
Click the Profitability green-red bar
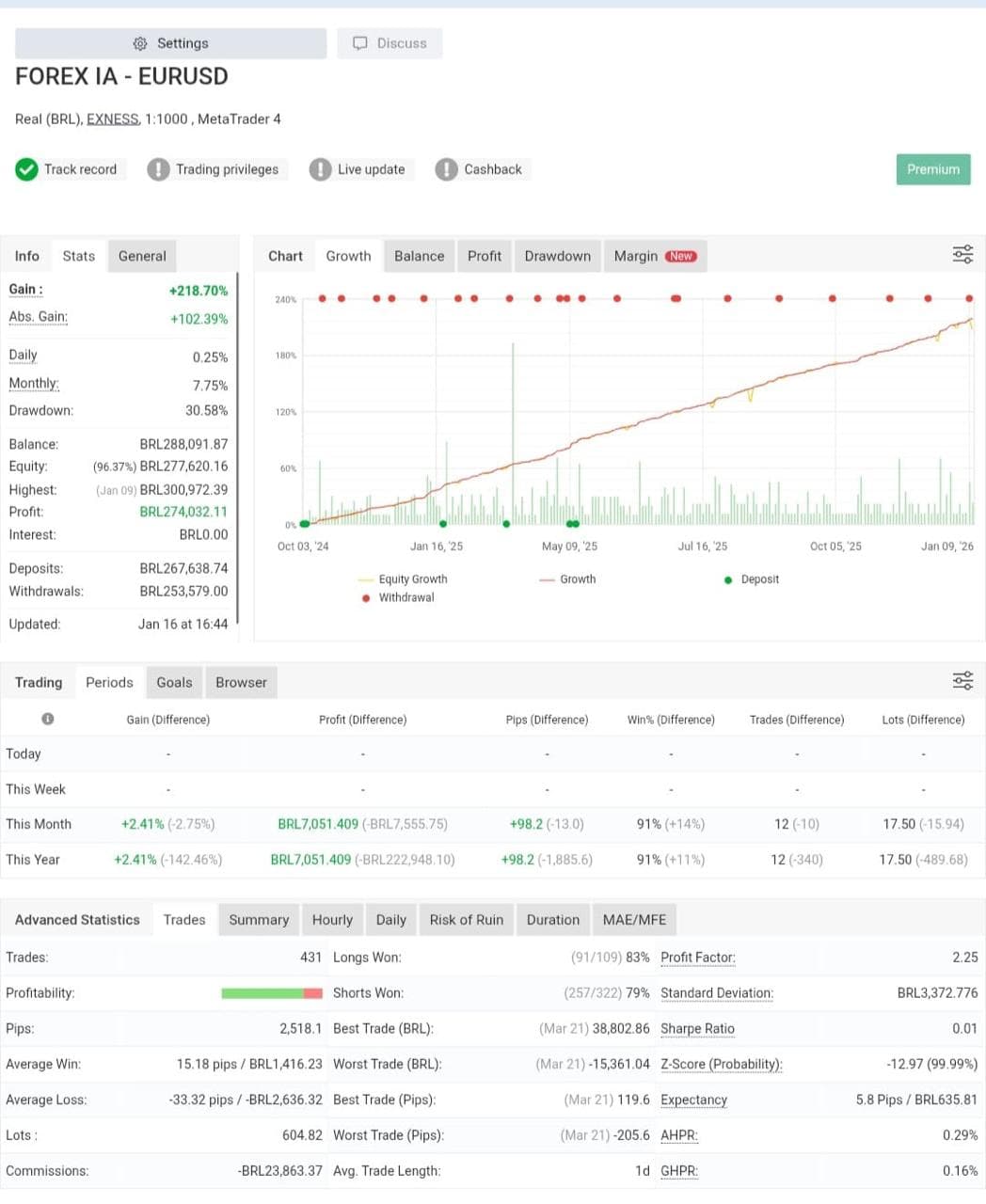click(271, 993)
